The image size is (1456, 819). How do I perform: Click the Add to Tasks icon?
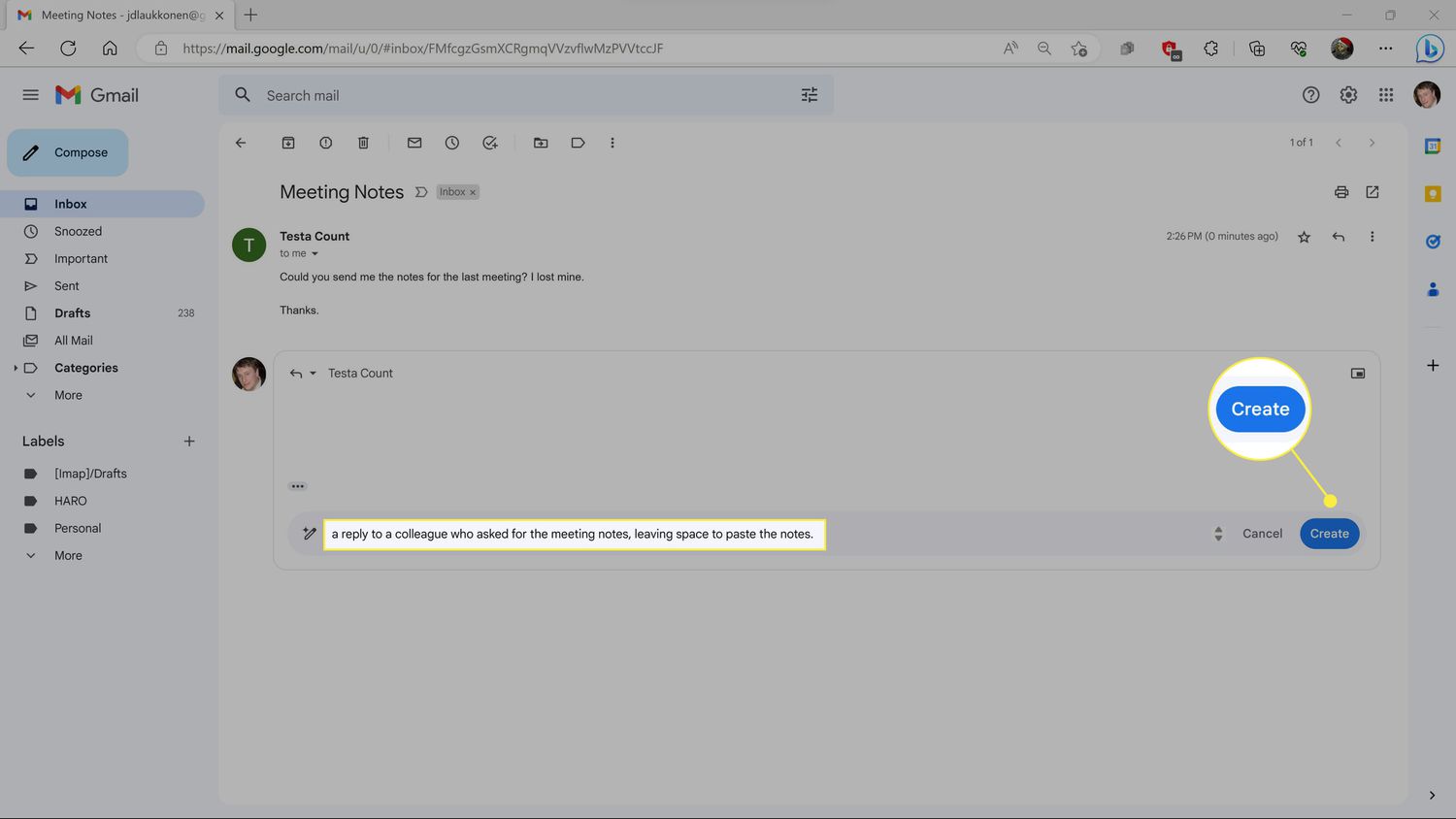tap(490, 143)
